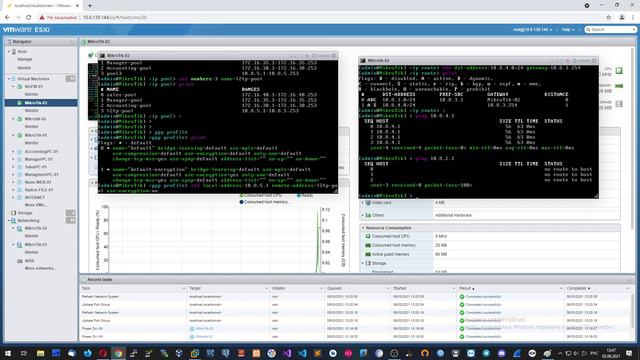Select Radius-FILE-01 VM in the Navigator
This screenshot has width=640, height=360.
point(39,190)
